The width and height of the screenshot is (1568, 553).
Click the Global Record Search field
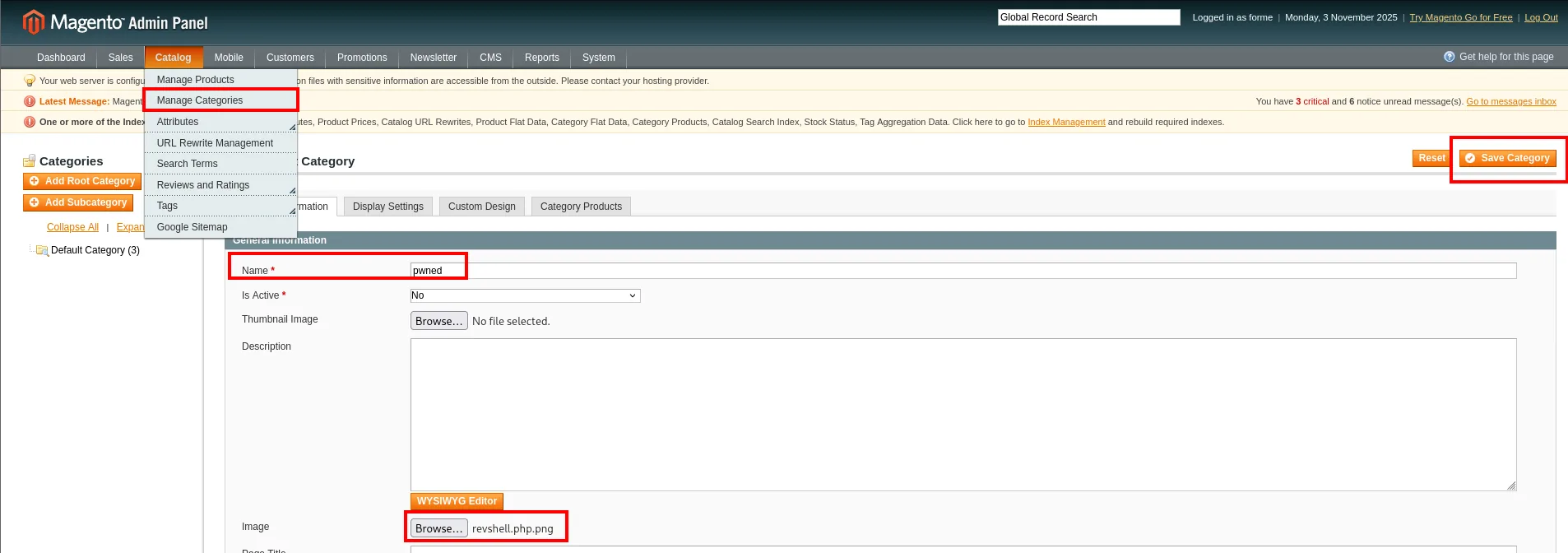(x=1088, y=17)
